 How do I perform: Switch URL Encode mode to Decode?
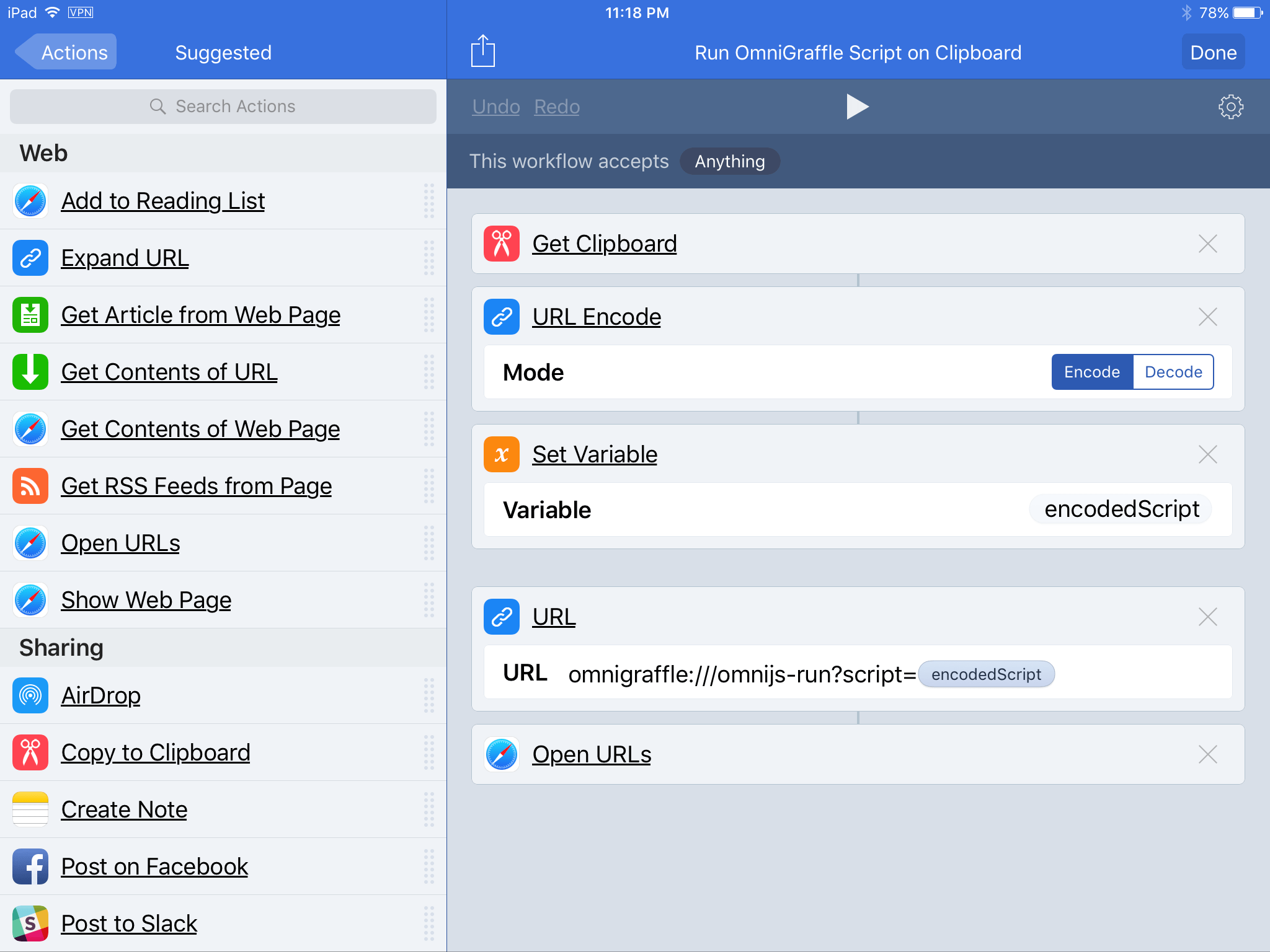(x=1173, y=372)
